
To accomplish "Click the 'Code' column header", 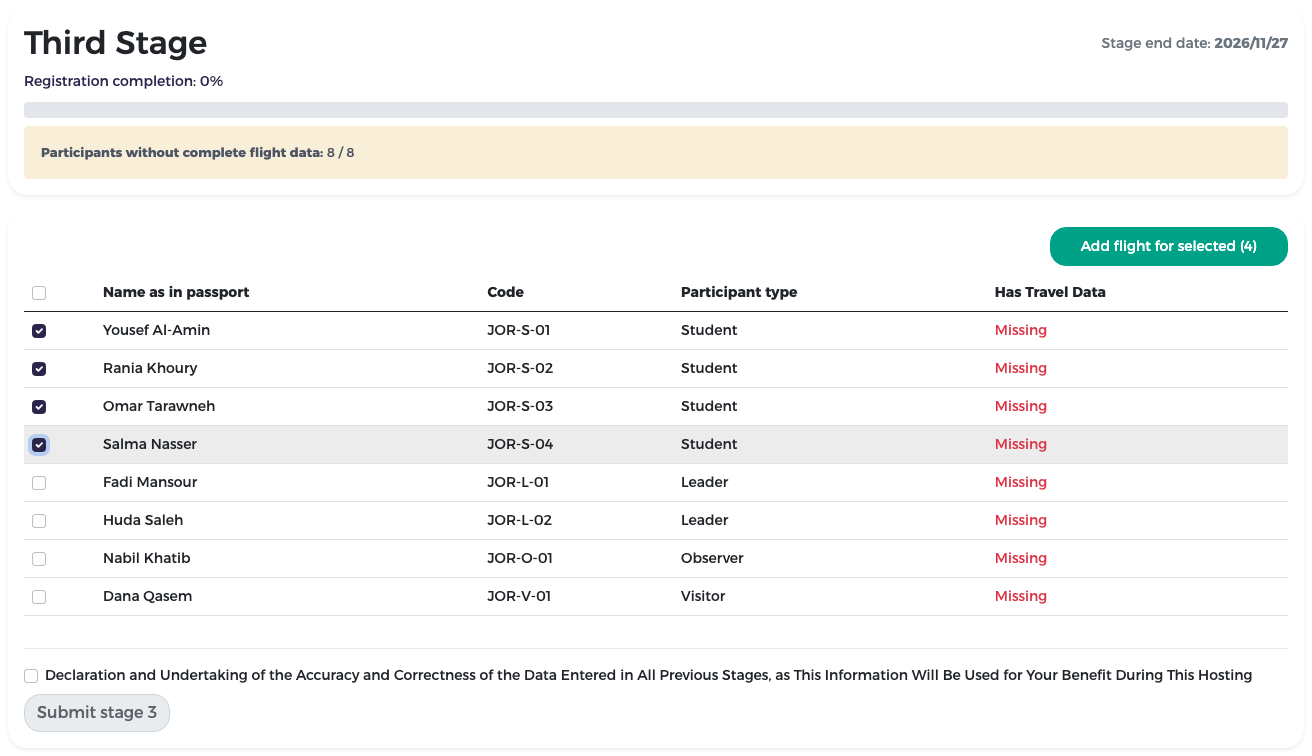I will coord(505,292).
